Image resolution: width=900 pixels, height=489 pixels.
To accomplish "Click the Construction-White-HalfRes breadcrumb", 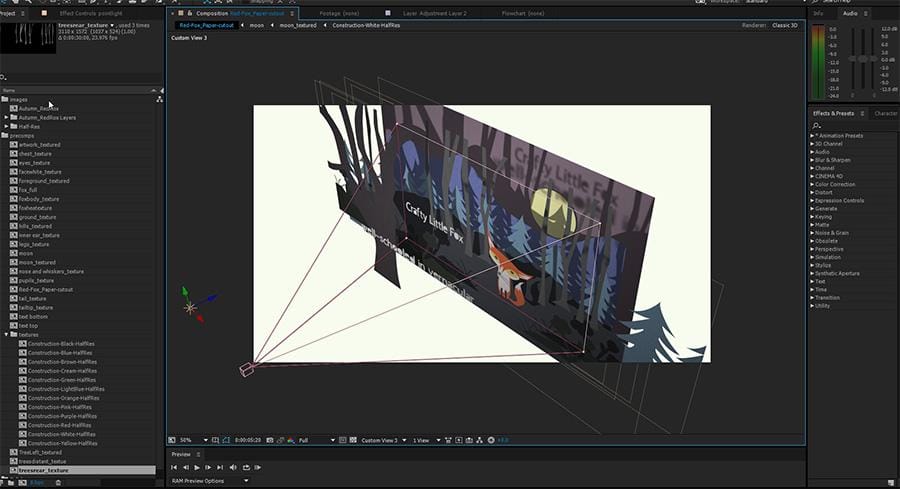I will click(366, 25).
